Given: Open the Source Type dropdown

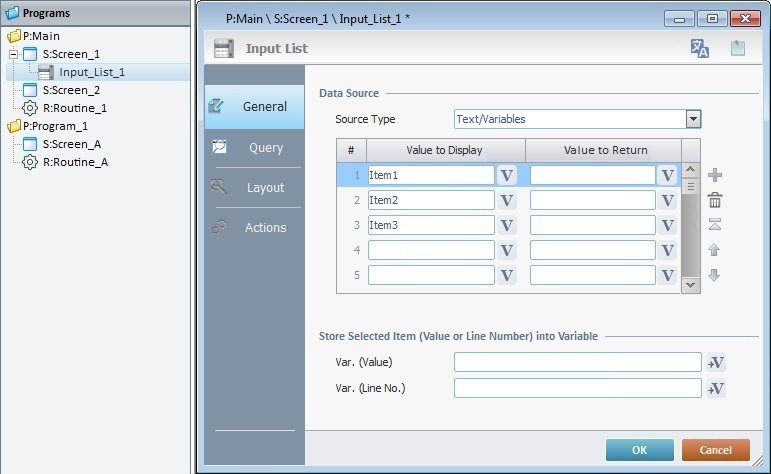Looking at the screenshot, I should 693,119.
